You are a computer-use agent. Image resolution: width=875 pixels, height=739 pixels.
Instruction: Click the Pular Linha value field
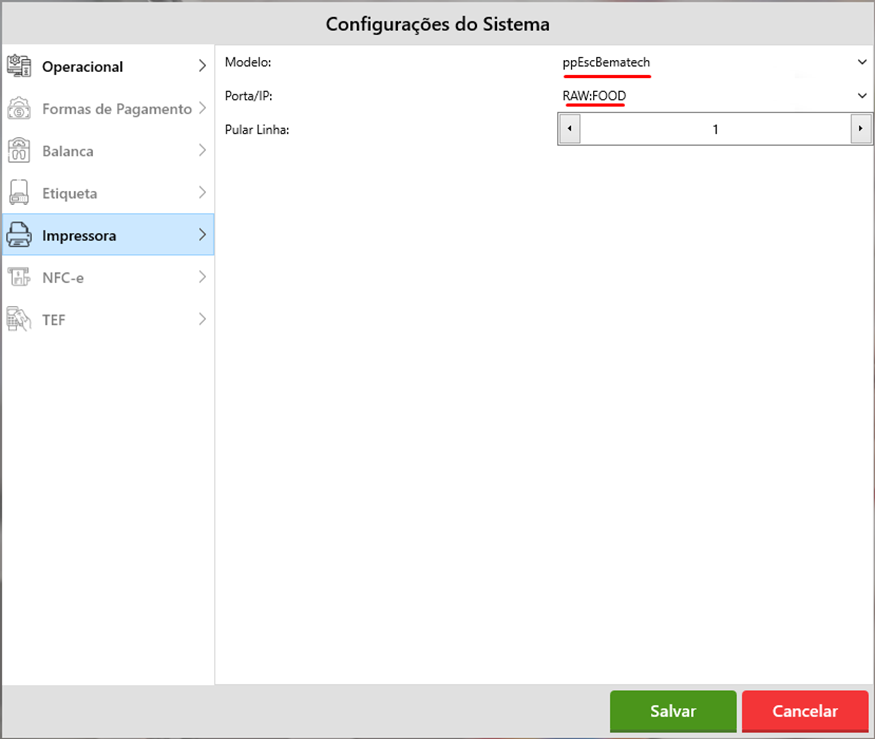(x=714, y=129)
